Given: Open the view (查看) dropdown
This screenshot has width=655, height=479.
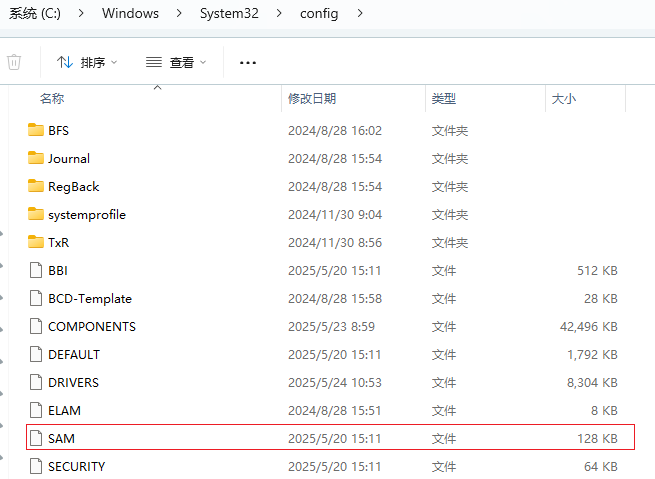Looking at the screenshot, I should click(x=176, y=63).
